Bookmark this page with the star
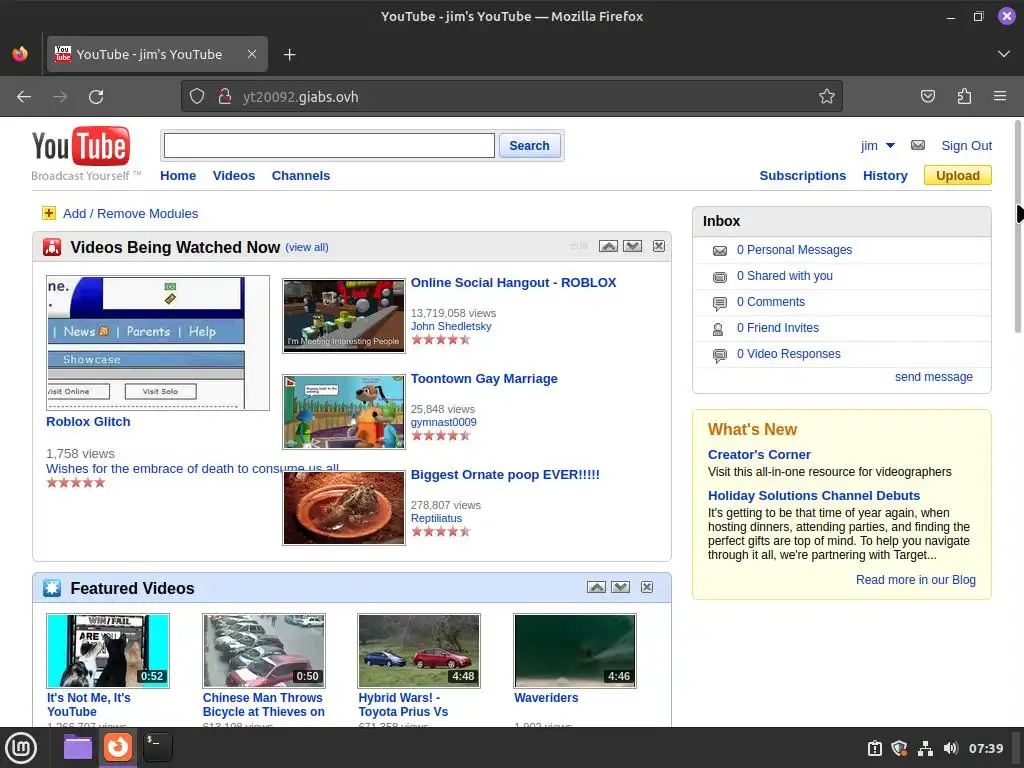Viewport: 1024px width, 768px height. point(827,97)
